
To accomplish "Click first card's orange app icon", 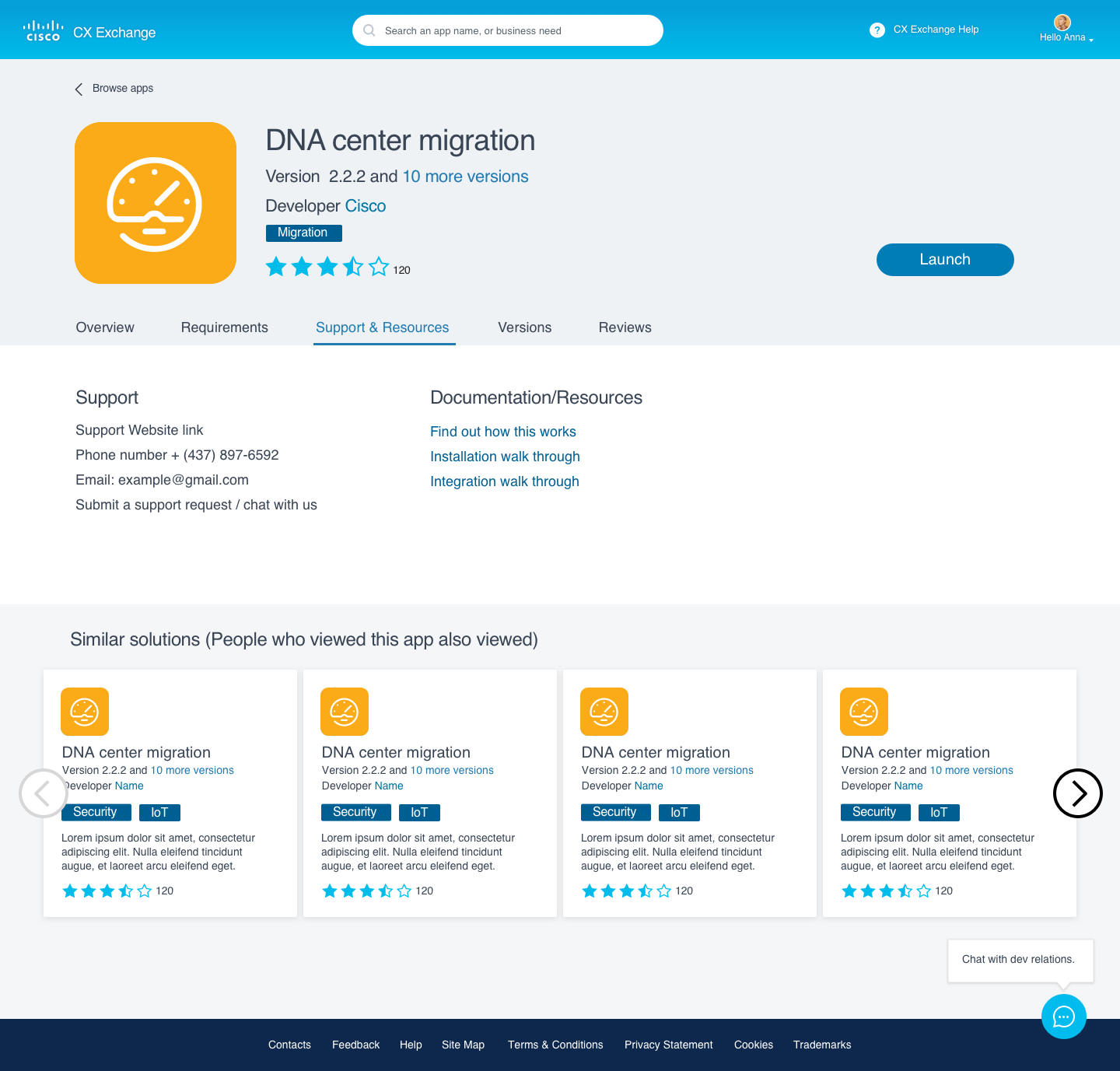I will (85, 712).
